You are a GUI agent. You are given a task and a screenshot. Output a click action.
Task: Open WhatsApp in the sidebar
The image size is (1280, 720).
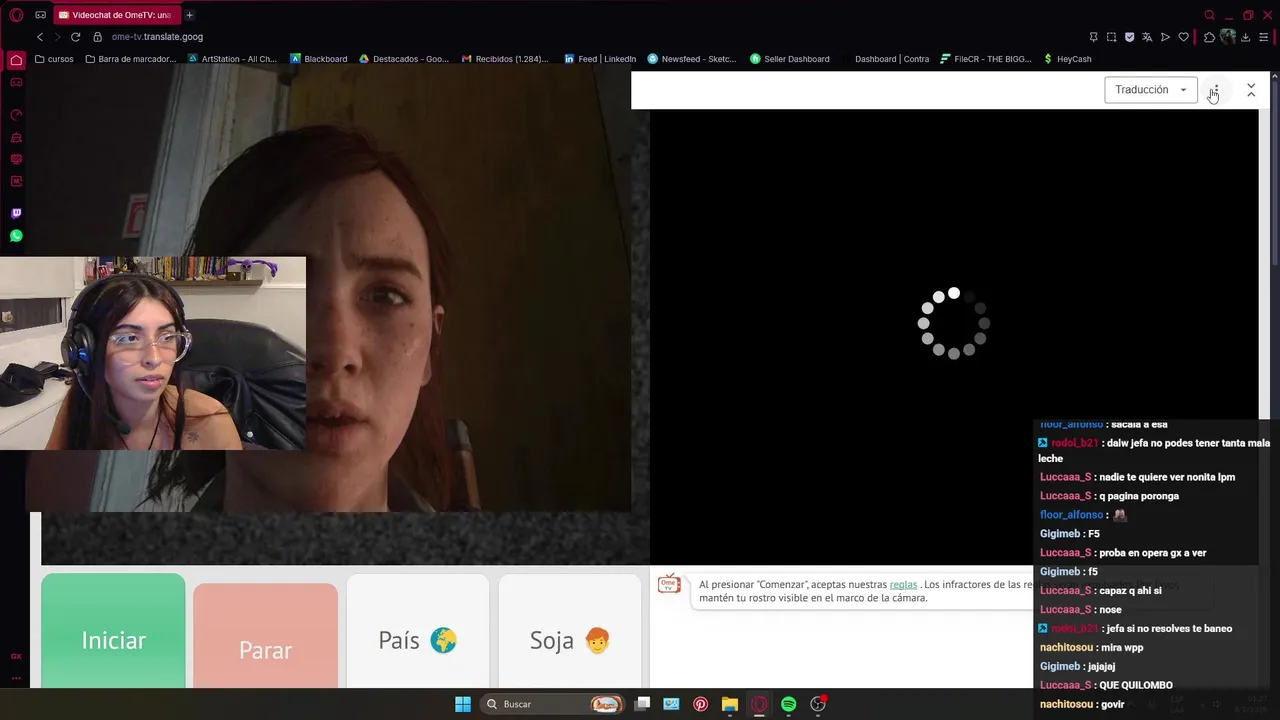click(16, 236)
